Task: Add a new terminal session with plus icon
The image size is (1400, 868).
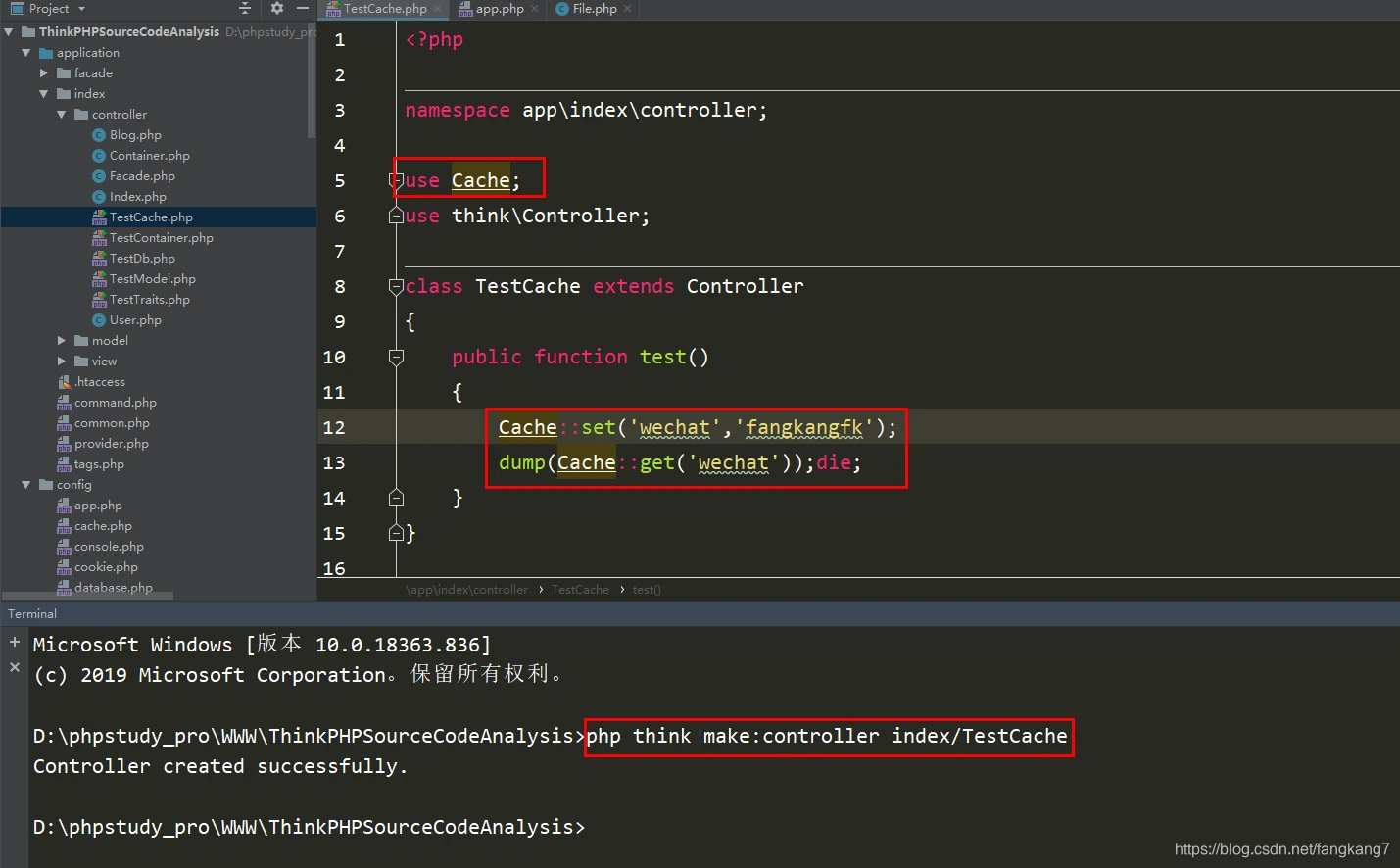Action: (15, 643)
